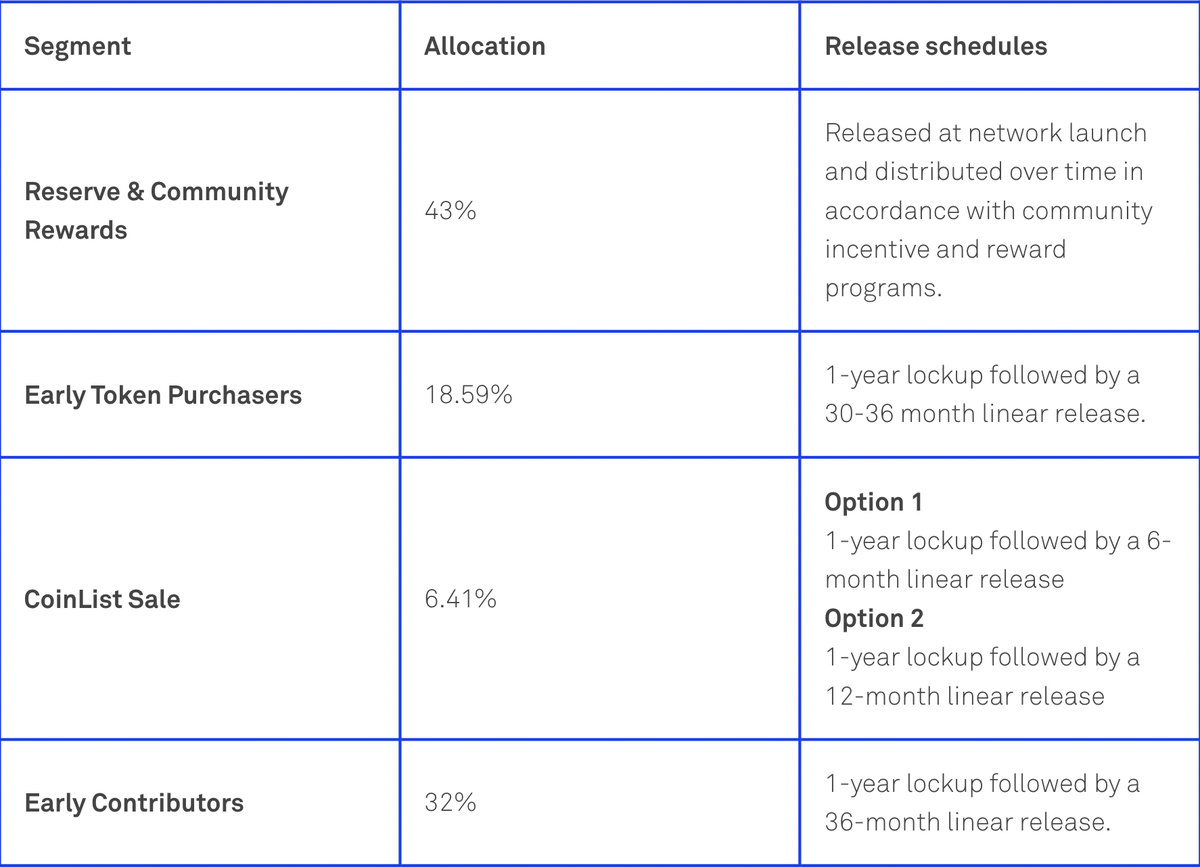Click the Option 2 heading

(874, 619)
